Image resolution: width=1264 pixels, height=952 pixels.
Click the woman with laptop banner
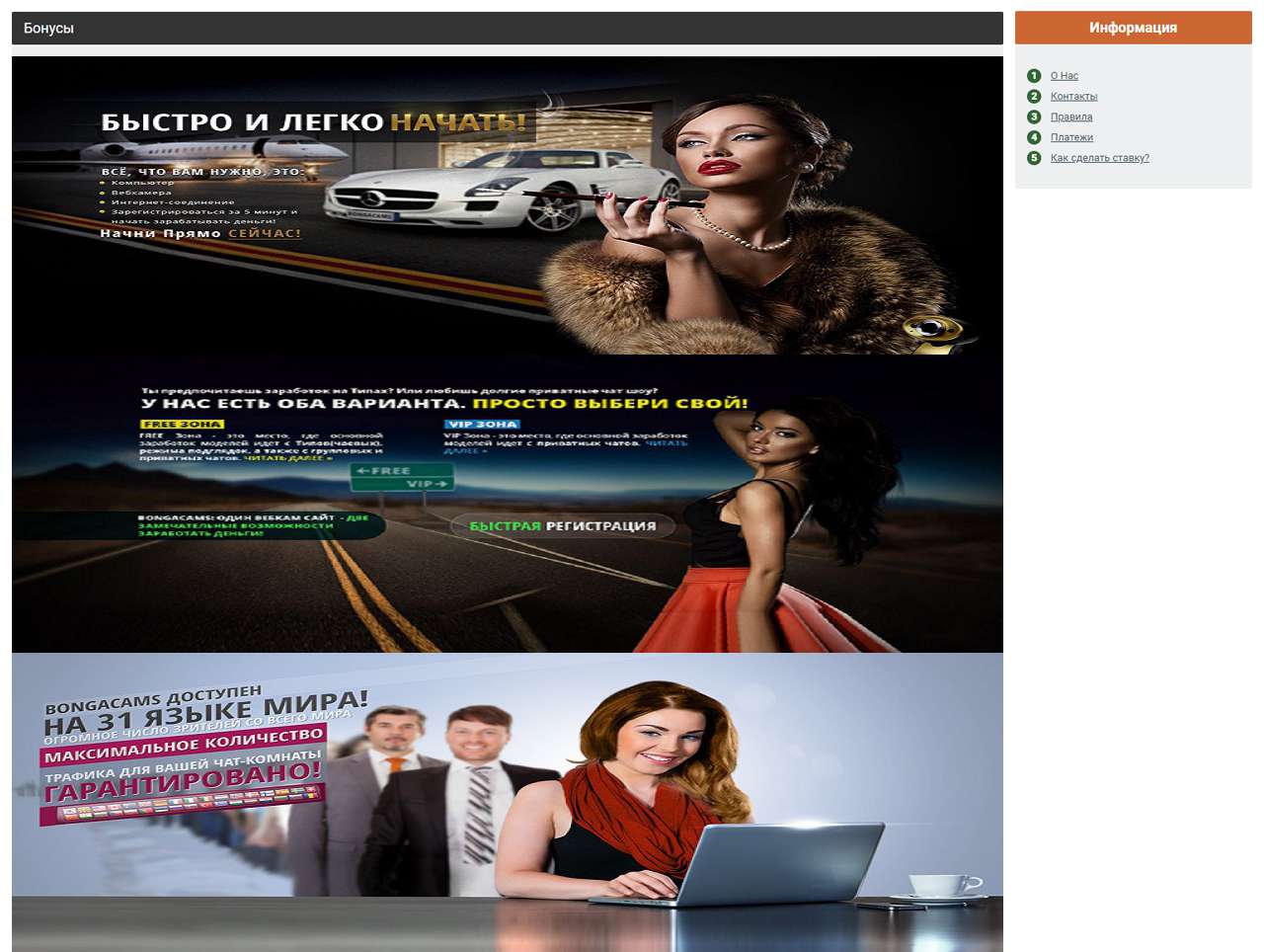coord(508,802)
